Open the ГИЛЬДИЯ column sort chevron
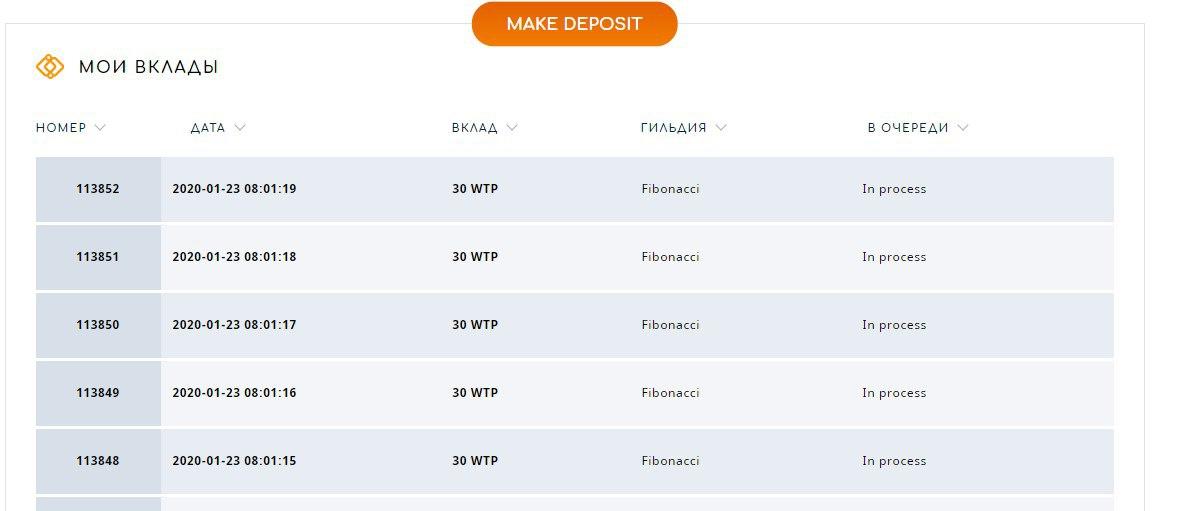The height and width of the screenshot is (511, 1203). click(x=721, y=128)
